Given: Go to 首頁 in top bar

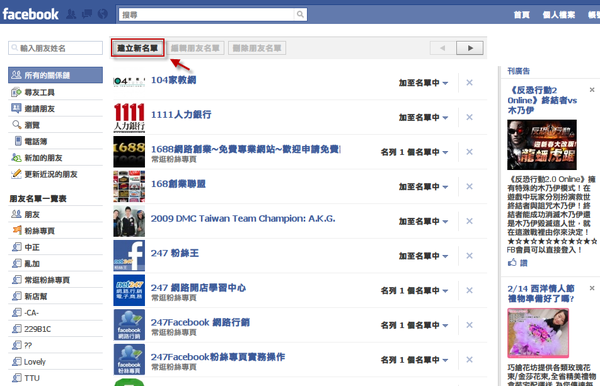Looking at the screenshot, I should point(522,15).
